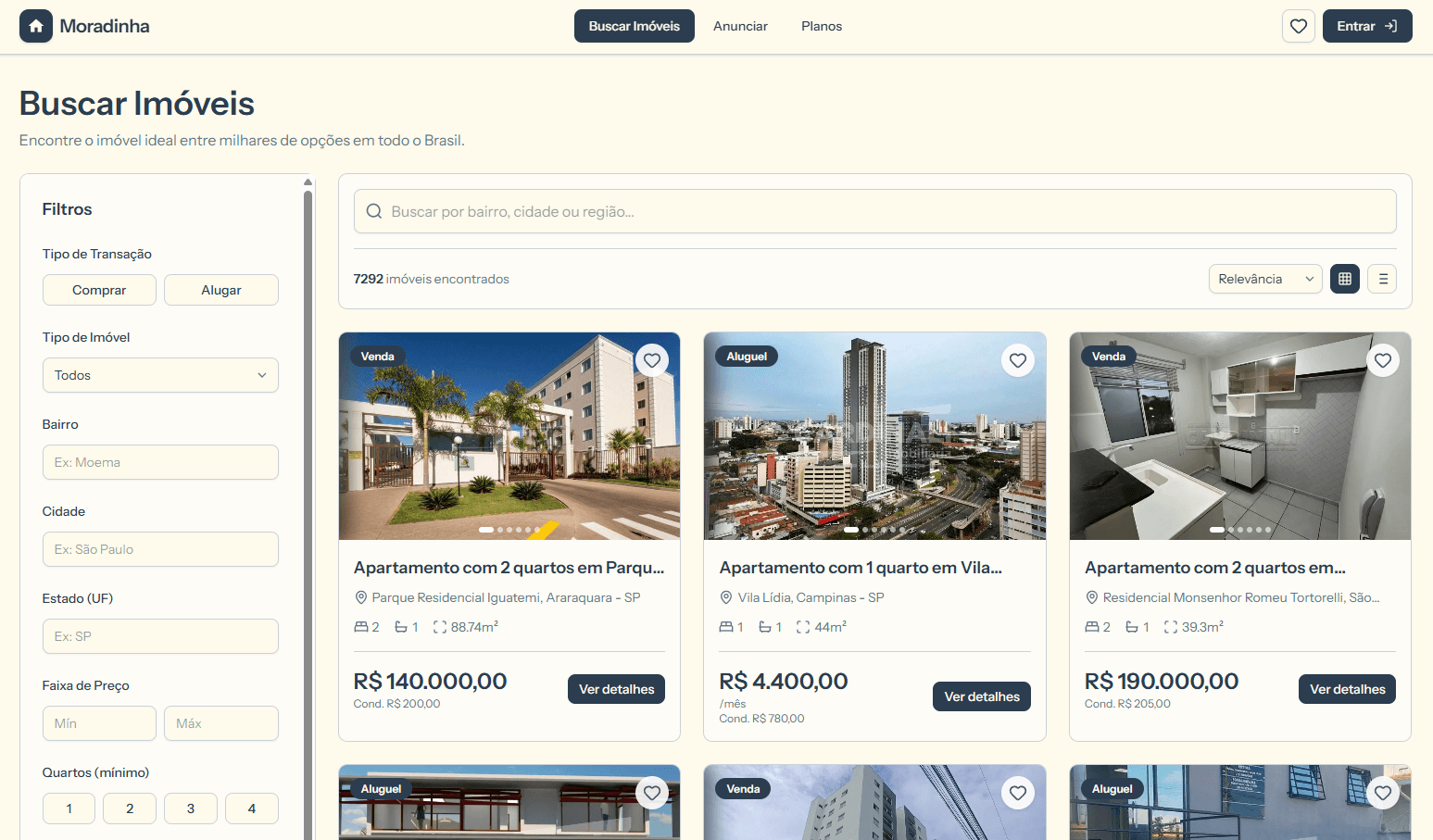The width and height of the screenshot is (1433, 840).
Task: Click the Moradinha brand name link
Action: pos(105,26)
